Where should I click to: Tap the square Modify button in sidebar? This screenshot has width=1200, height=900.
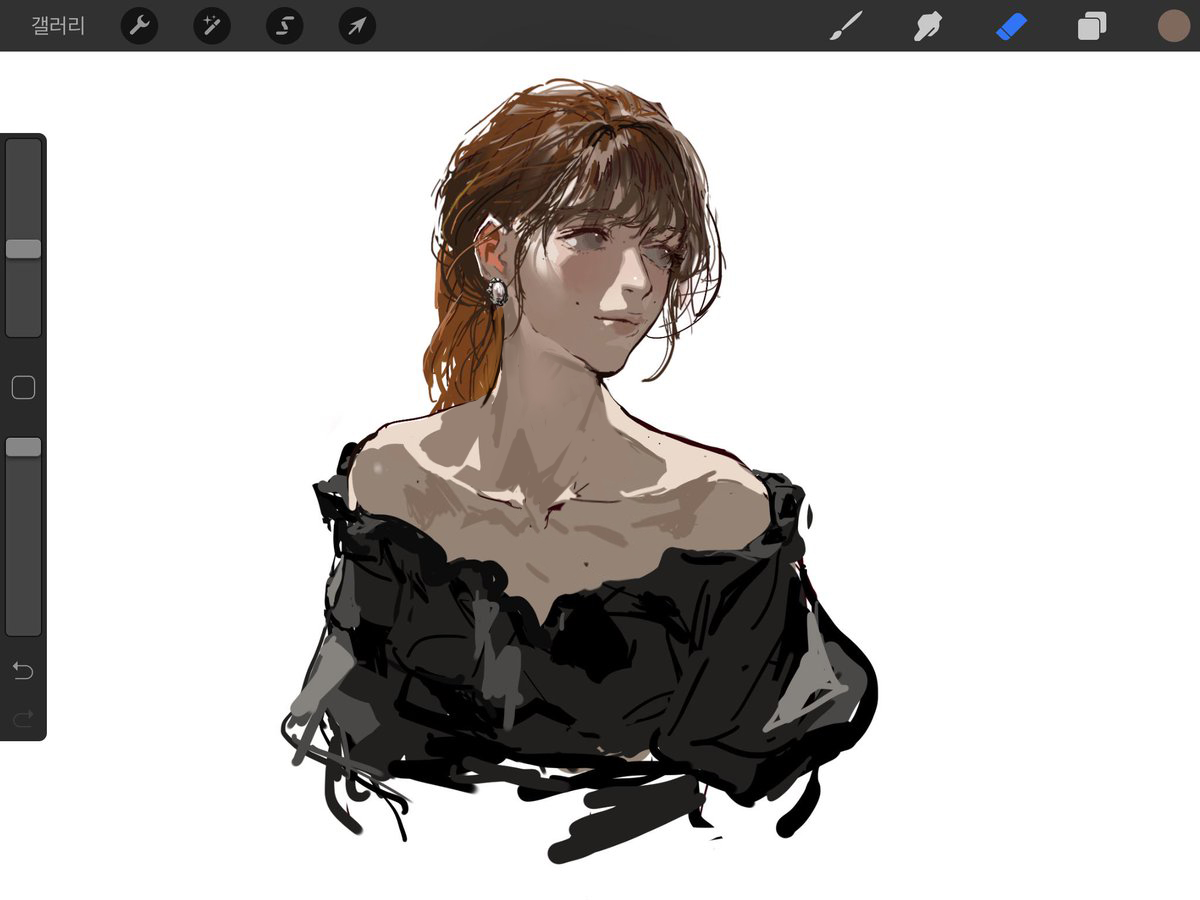click(x=23, y=388)
